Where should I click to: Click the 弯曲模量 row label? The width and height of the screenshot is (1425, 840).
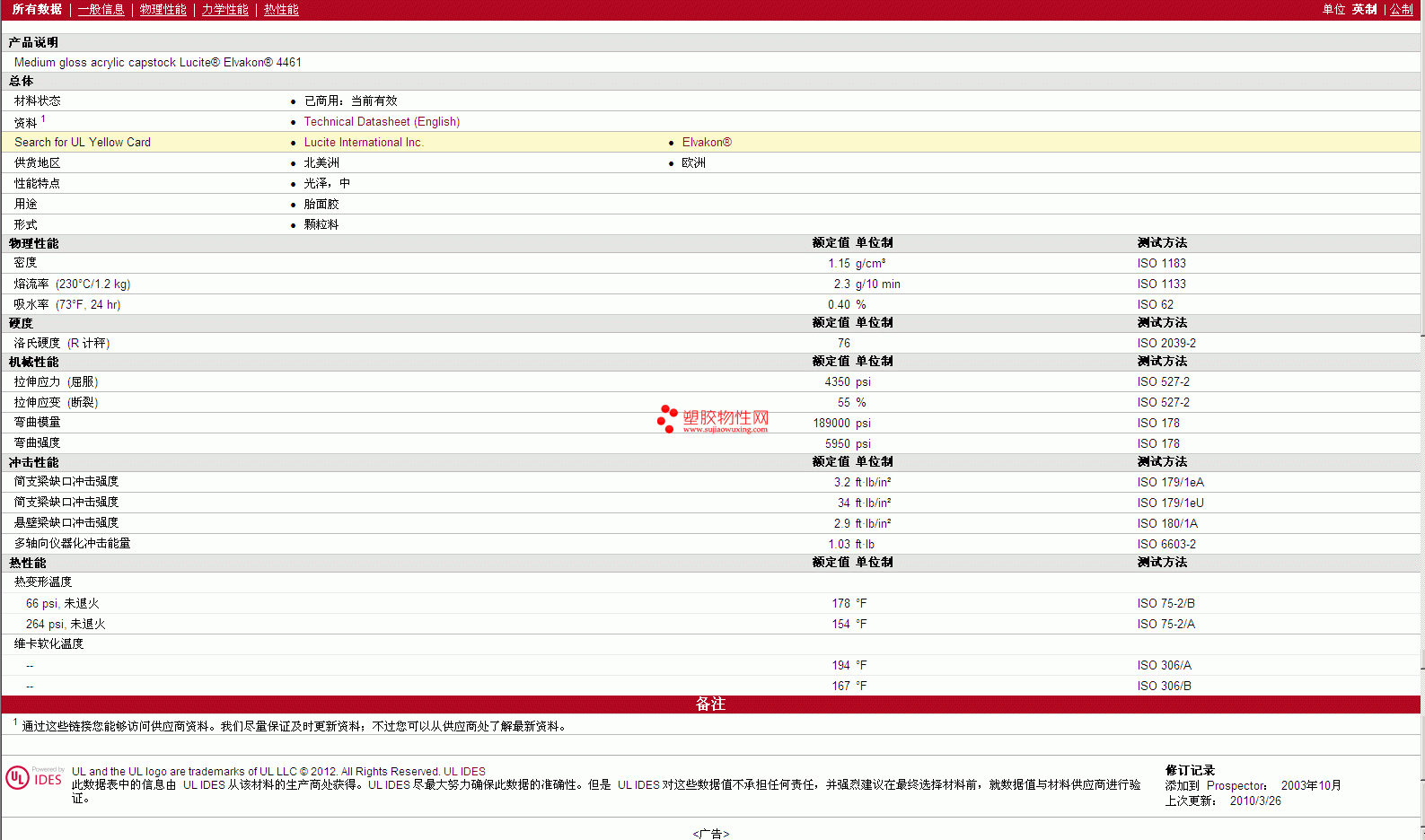point(37,423)
